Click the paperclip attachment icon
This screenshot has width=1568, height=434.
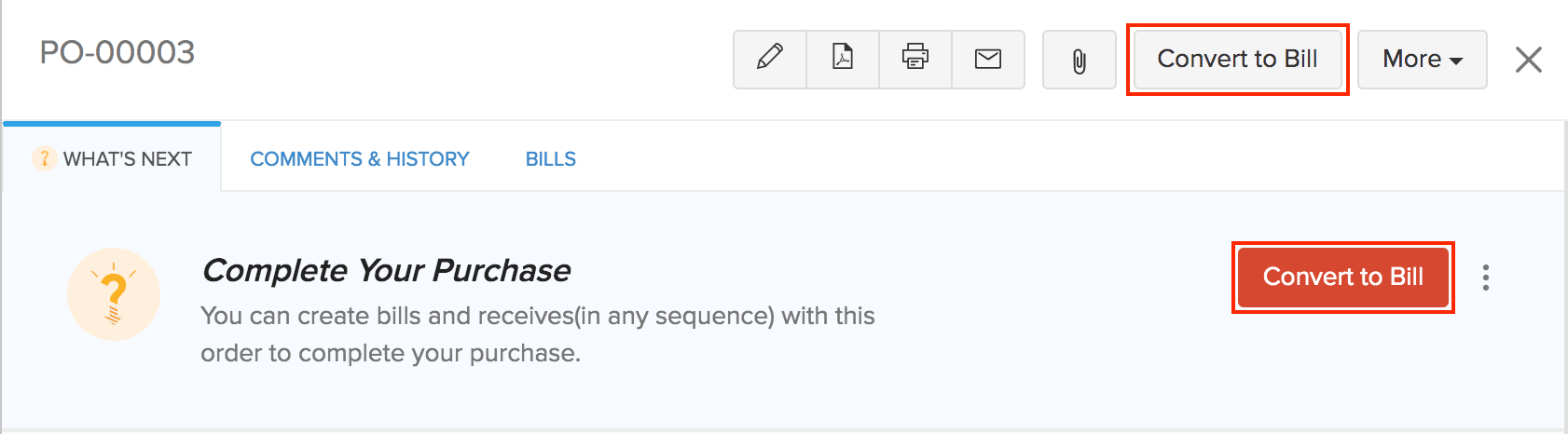click(x=1079, y=61)
